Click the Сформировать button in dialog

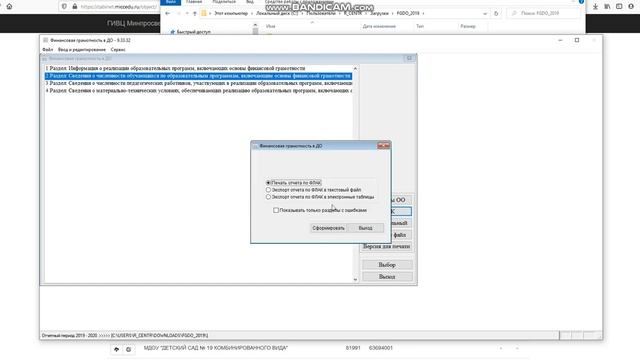tap(328, 228)
